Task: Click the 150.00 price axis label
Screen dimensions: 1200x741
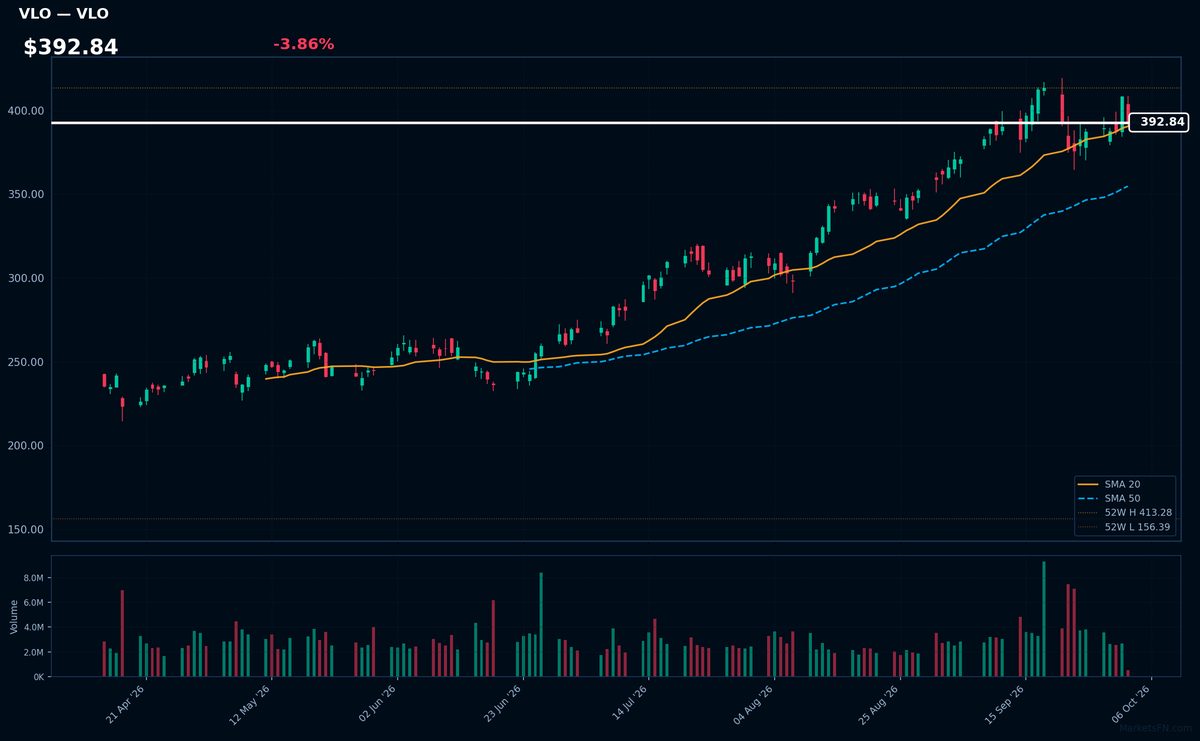Action: click(27, 530)
